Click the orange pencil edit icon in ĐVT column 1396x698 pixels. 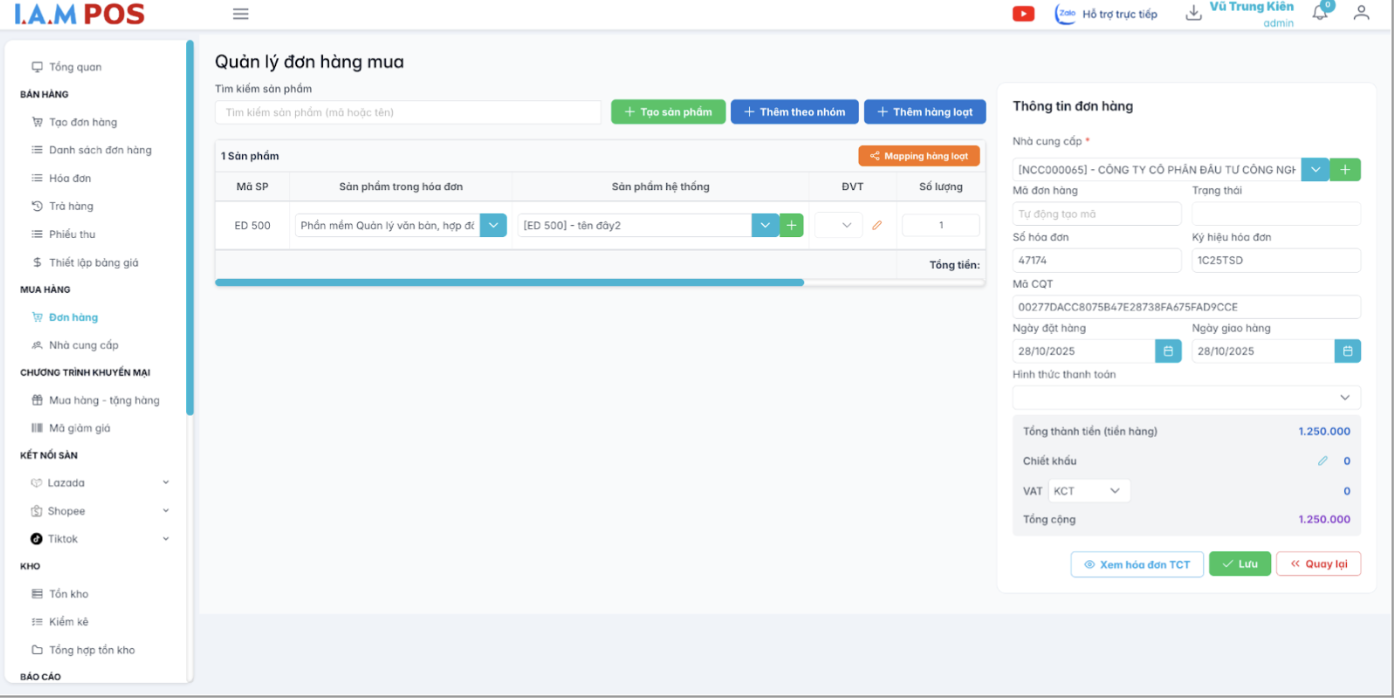[877, 226]
